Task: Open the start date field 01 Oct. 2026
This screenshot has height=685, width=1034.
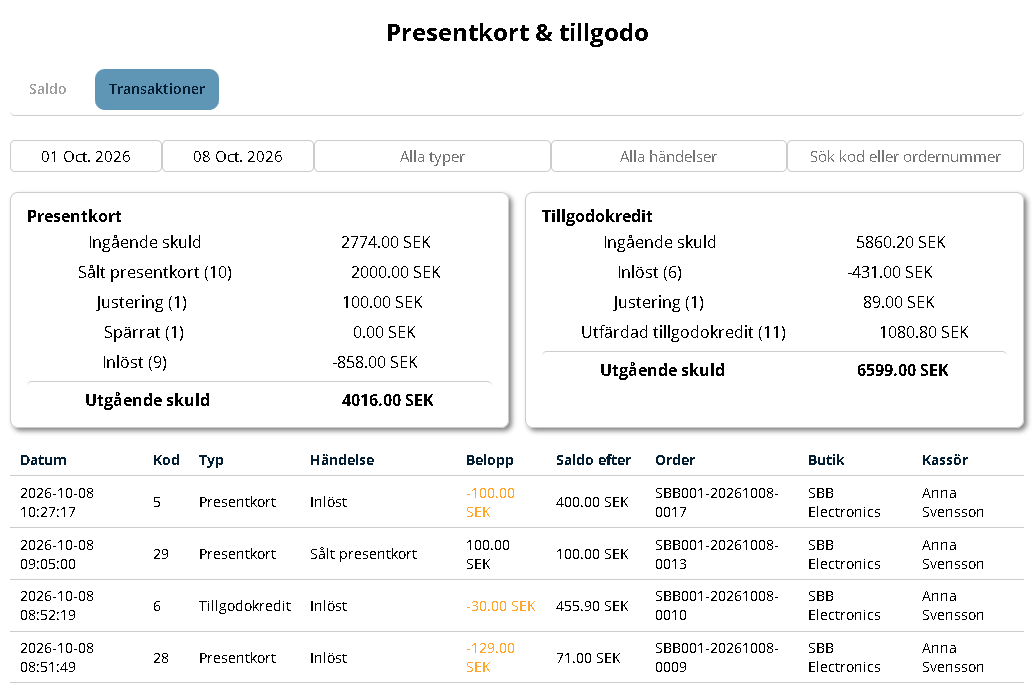Action: (x=86, y=156)
